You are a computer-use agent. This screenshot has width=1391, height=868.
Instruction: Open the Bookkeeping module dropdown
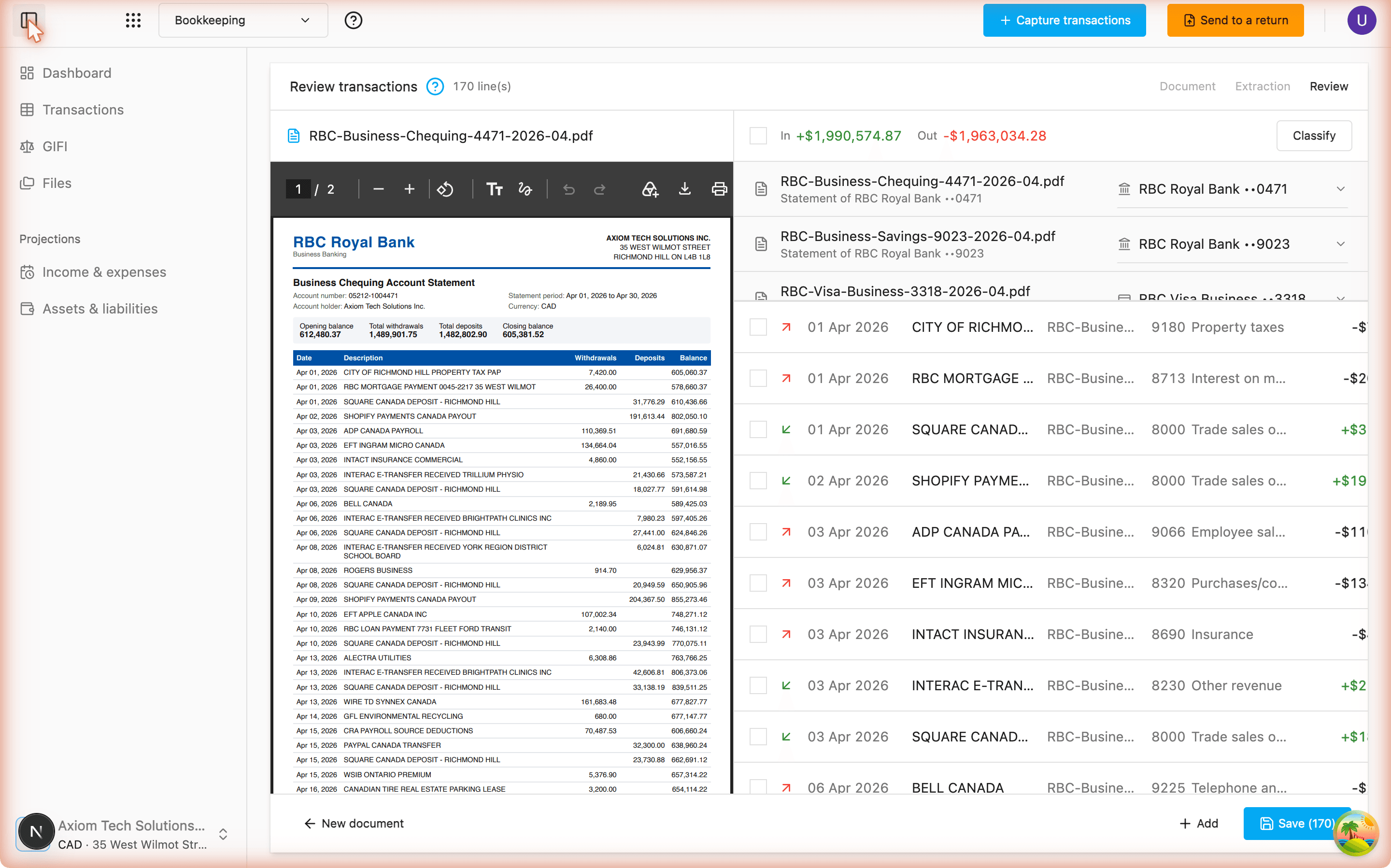pos(243,21)
